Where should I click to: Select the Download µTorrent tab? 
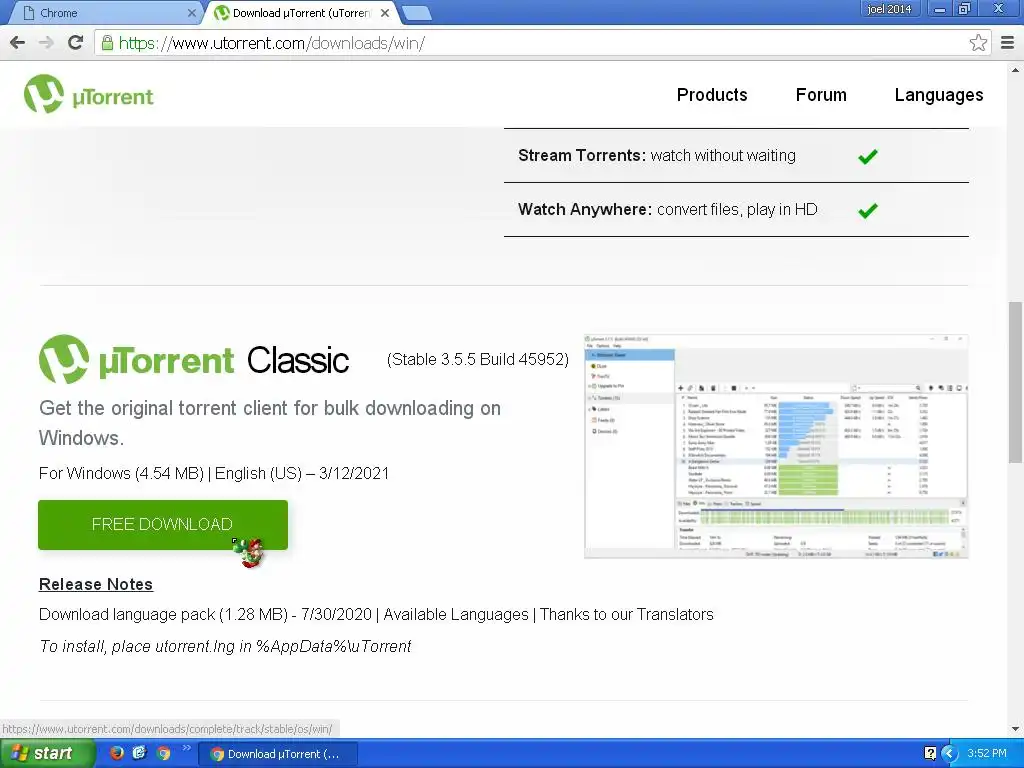pyautogui.click(x=302, y=13)
